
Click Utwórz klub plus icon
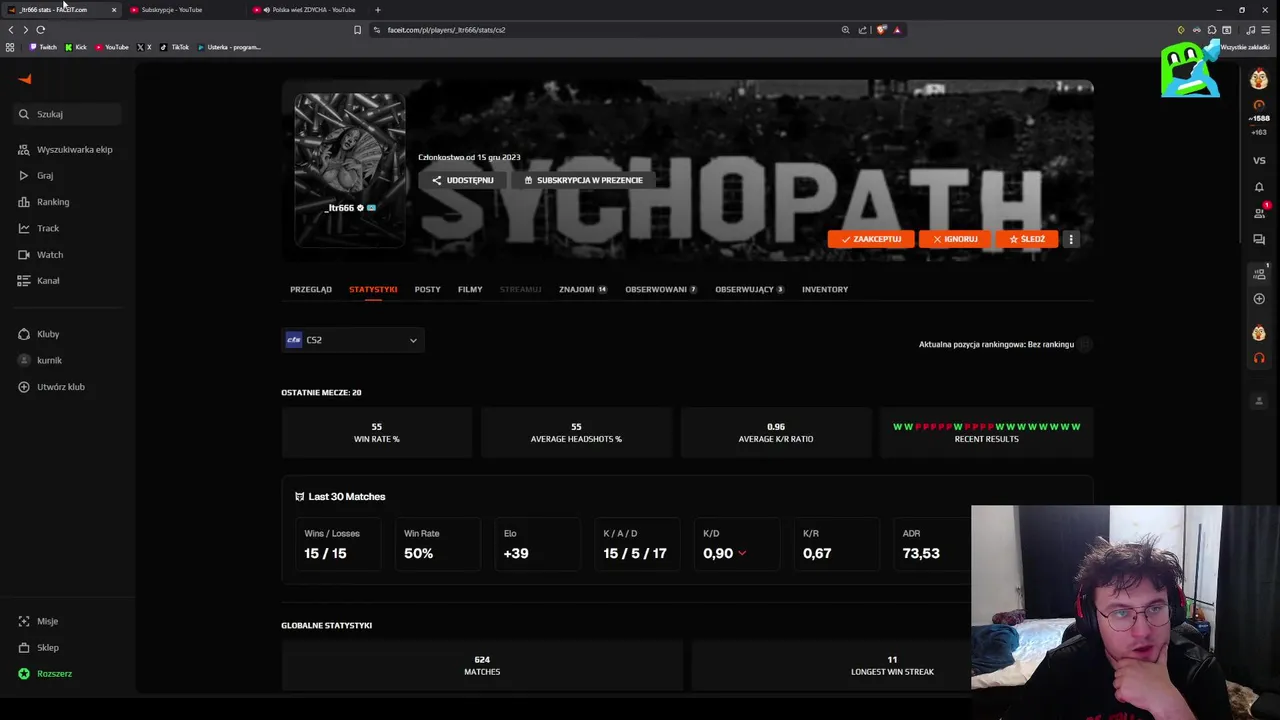coord(24,387)
